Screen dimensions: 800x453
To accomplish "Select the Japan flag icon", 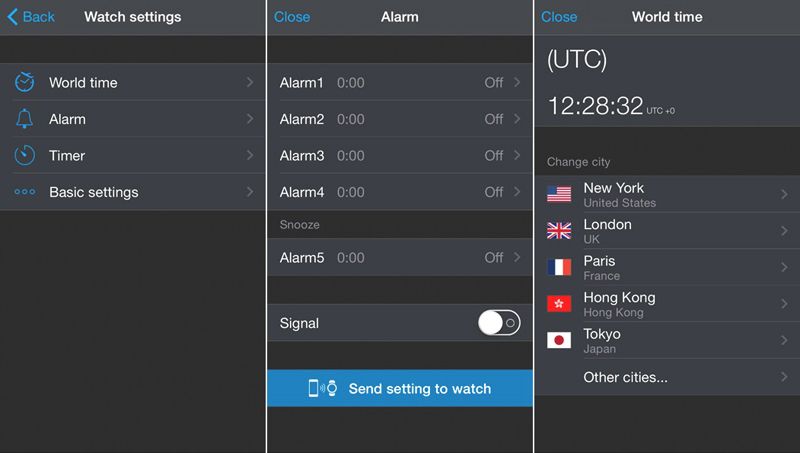I will point(559,340).
